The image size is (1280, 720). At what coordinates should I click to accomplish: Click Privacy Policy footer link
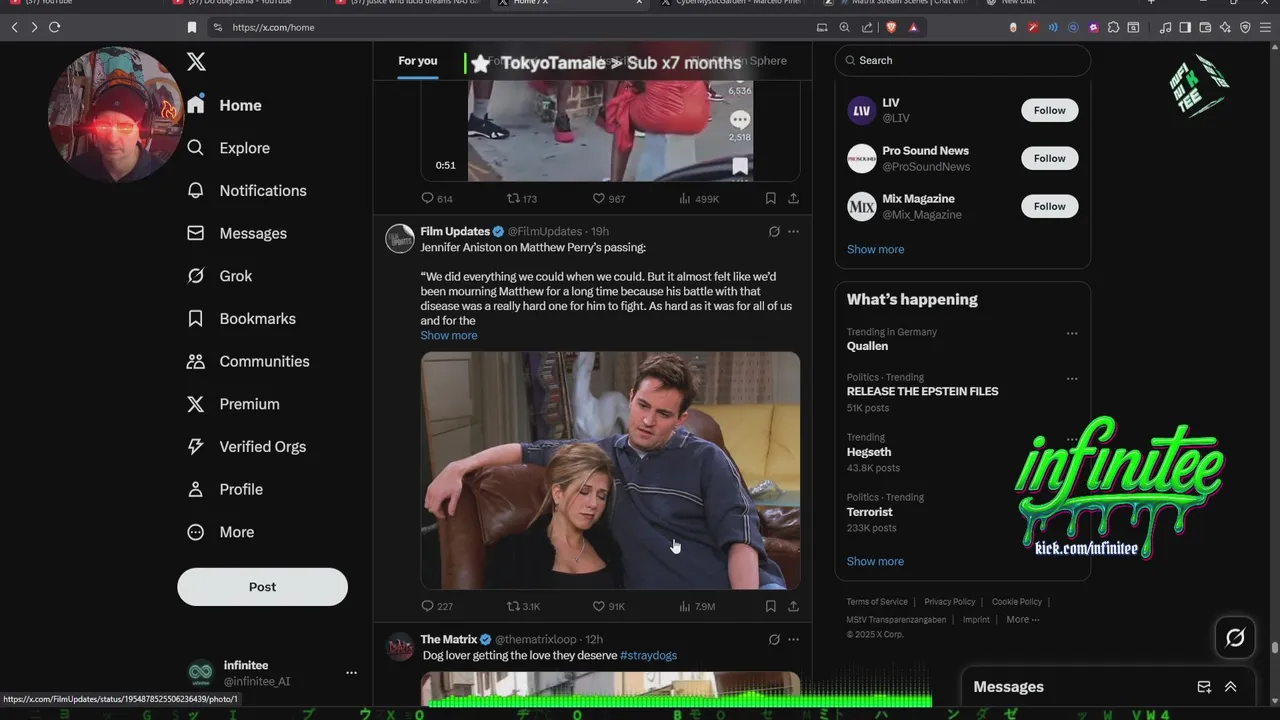coord(949,602)
